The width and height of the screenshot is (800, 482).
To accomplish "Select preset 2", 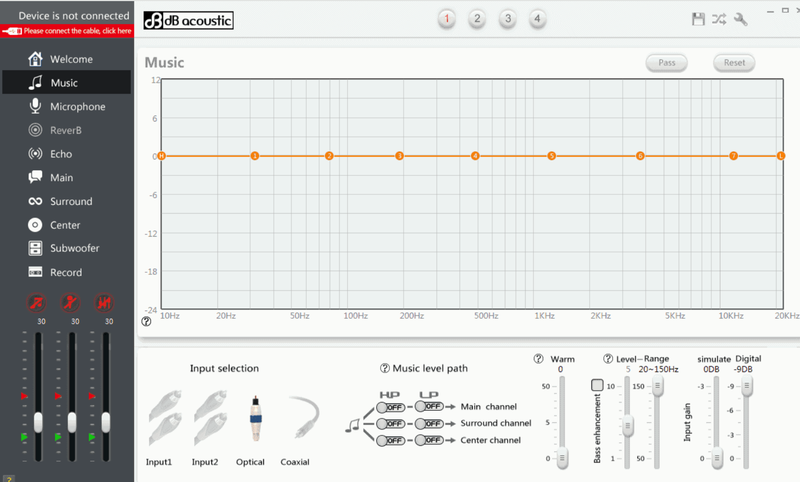I will (477, 19).
